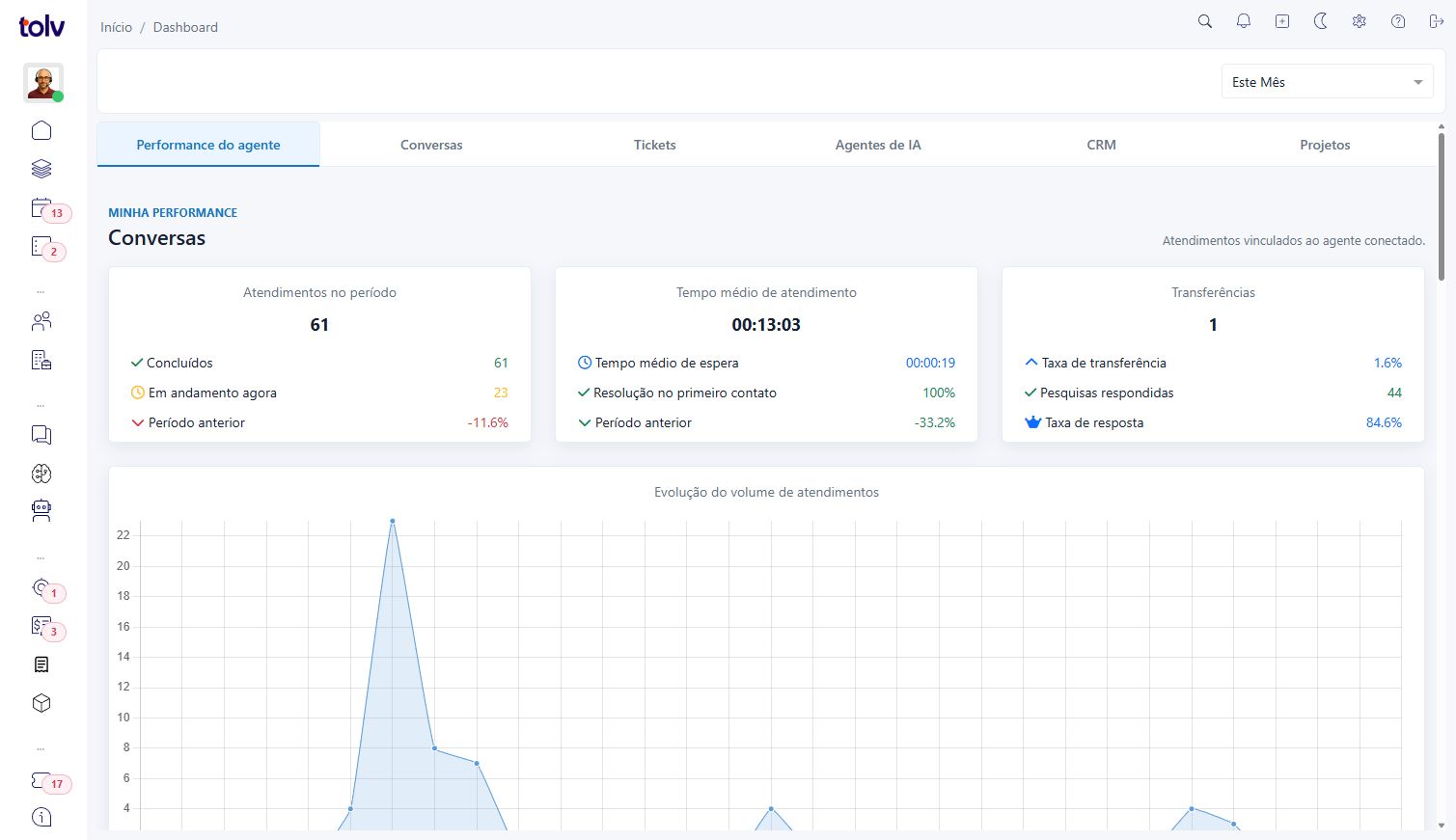Click the search magnifier icon
The image size is (1456, 840).
click(x=1205, y=21)
